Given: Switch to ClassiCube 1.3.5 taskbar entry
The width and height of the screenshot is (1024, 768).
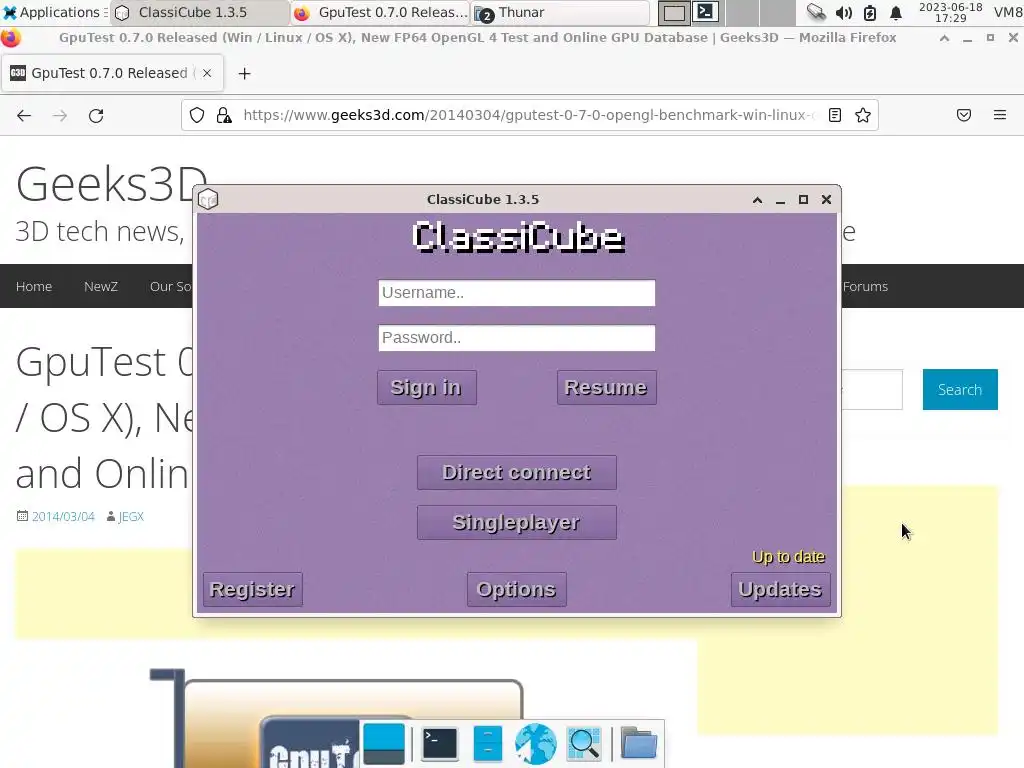Looking at the screenshot, I should (x=199, y=12).
